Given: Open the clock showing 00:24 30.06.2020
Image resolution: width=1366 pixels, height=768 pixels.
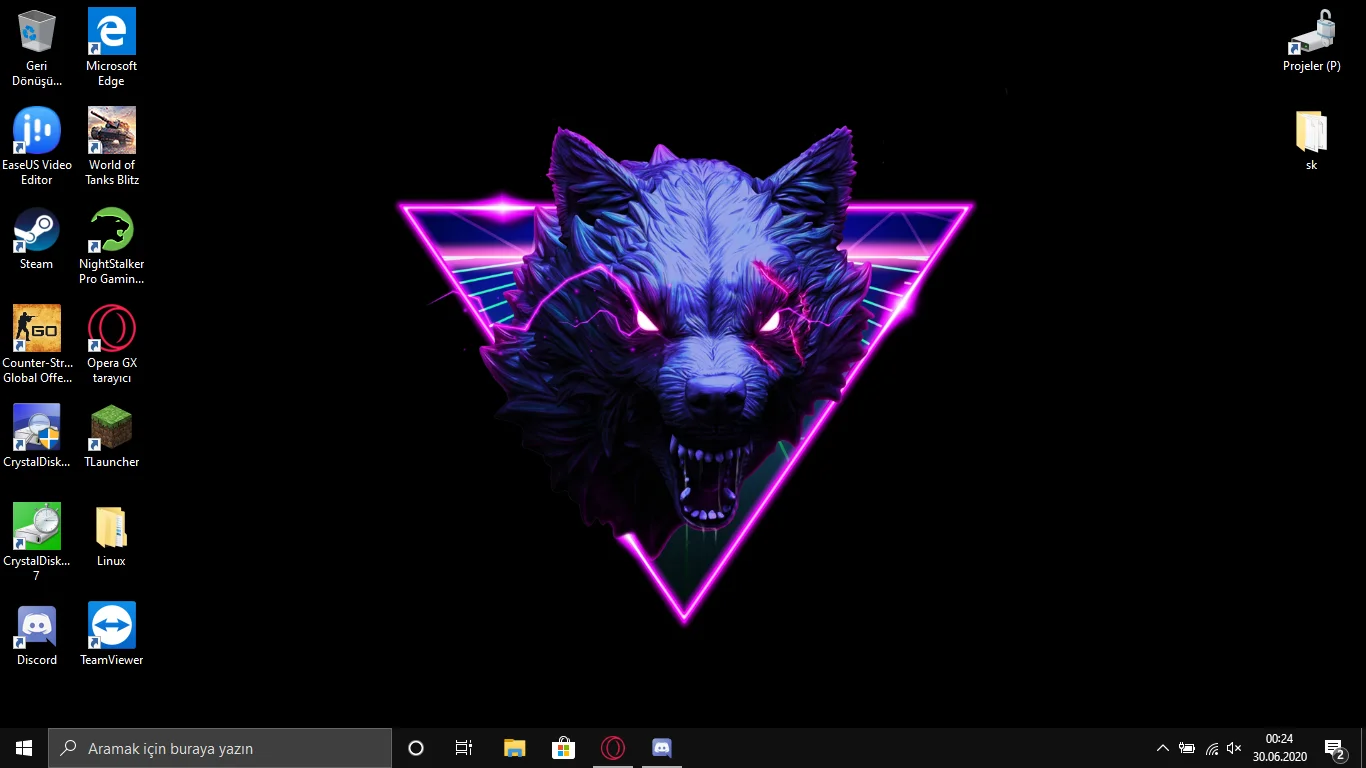Looking at the screenshot, I should click(x=1280, y=748).
